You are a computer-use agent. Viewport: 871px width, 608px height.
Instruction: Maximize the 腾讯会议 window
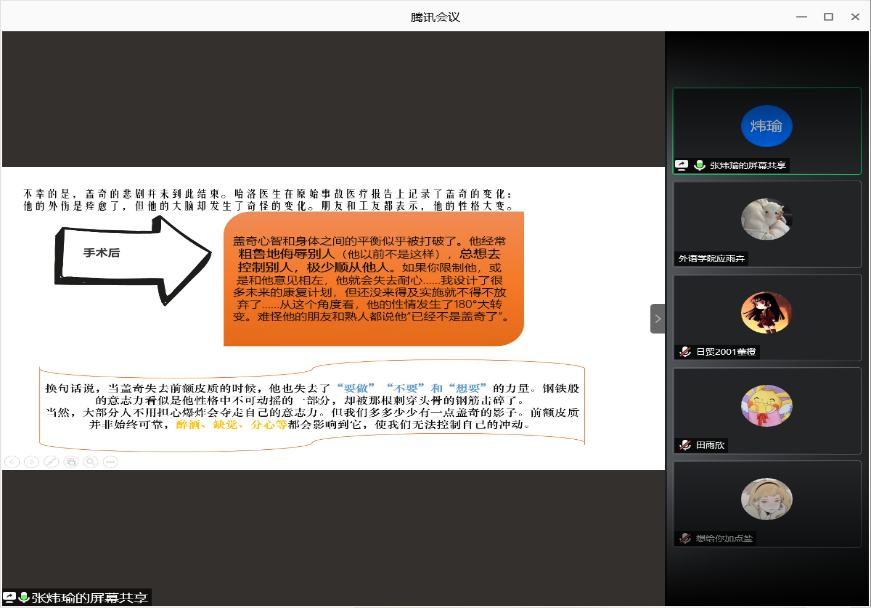pyautogui.click(x=828, y=16)
